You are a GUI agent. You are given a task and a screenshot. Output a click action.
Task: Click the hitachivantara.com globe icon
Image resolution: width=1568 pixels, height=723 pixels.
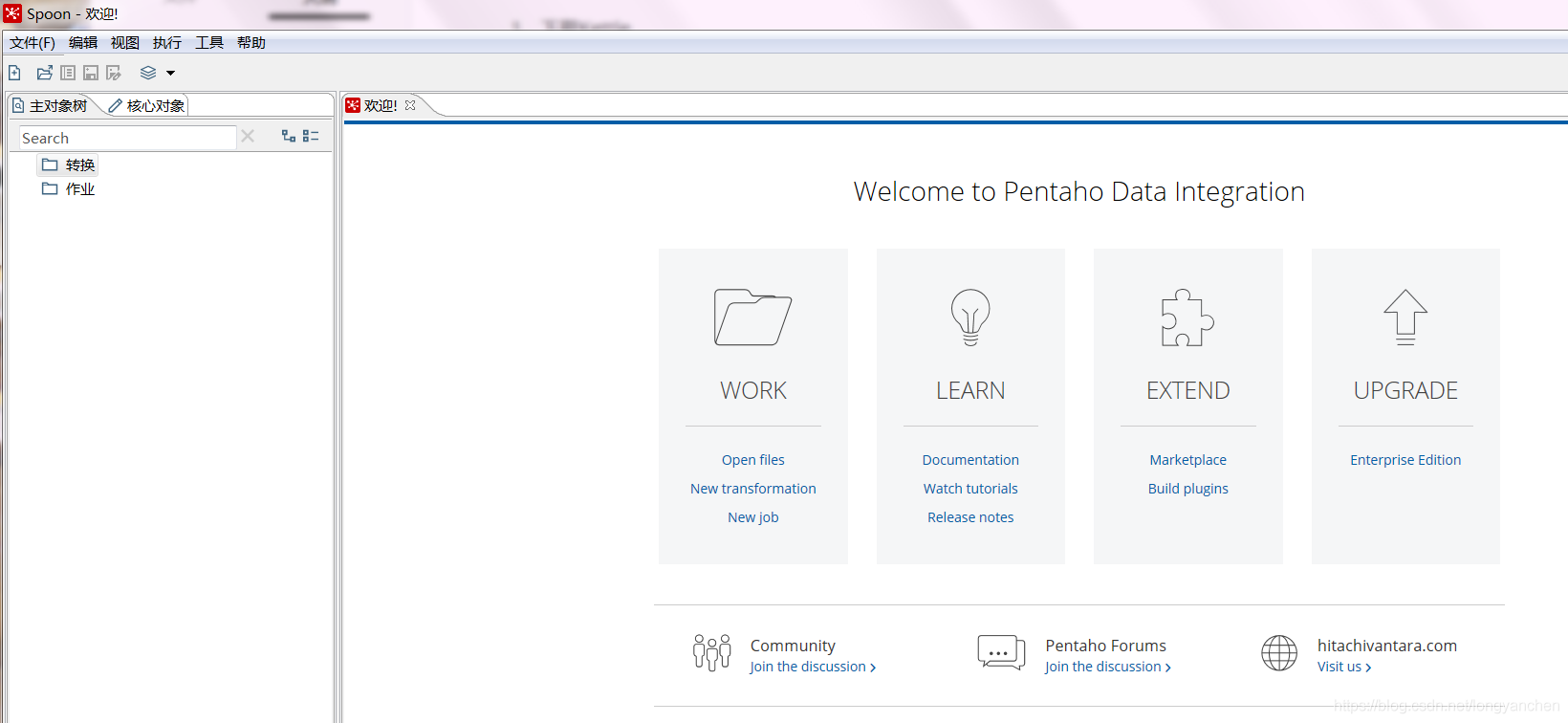click(1279, 652)
